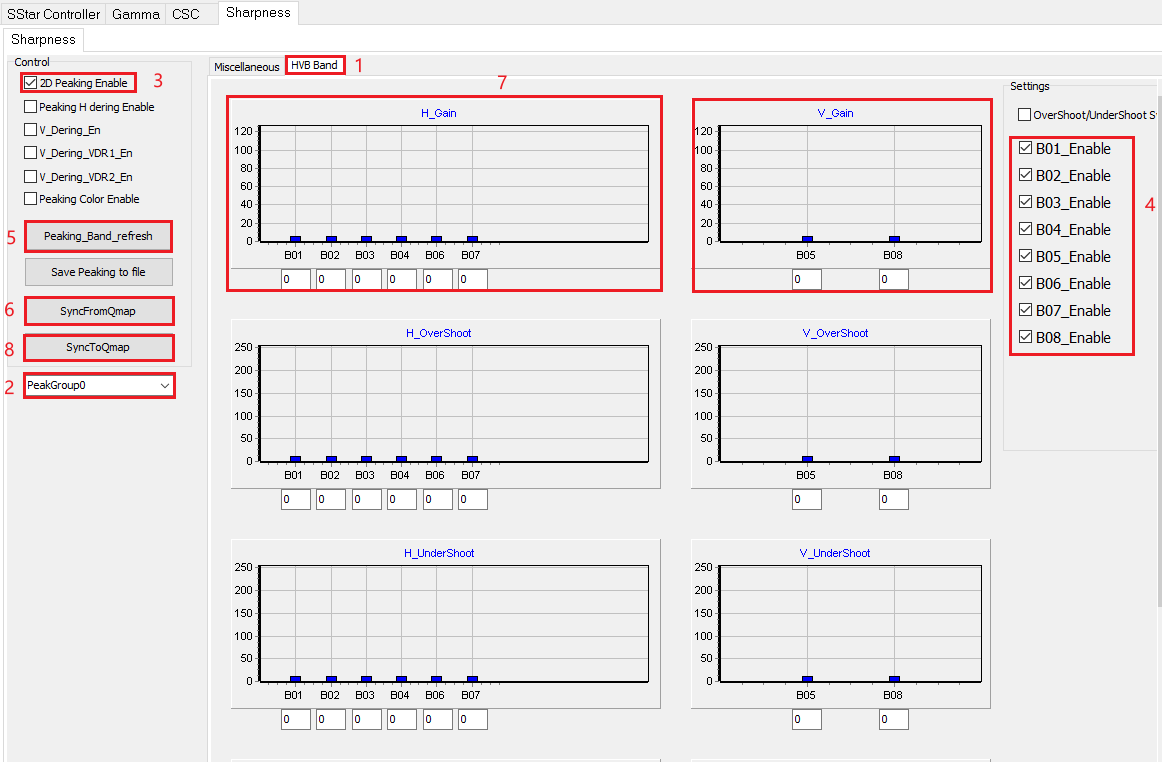Viewport: 1162px width, 762px height.
Task: Toggle B04_Enable off
Action: (1026, 229)
